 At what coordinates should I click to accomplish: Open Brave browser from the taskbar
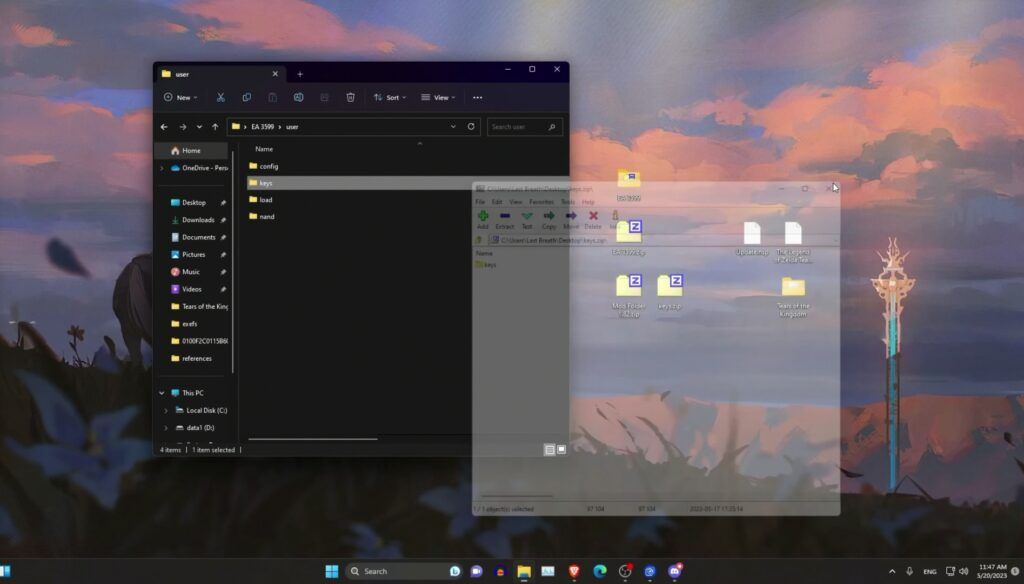pyautogui.click(x=574, y=571)
